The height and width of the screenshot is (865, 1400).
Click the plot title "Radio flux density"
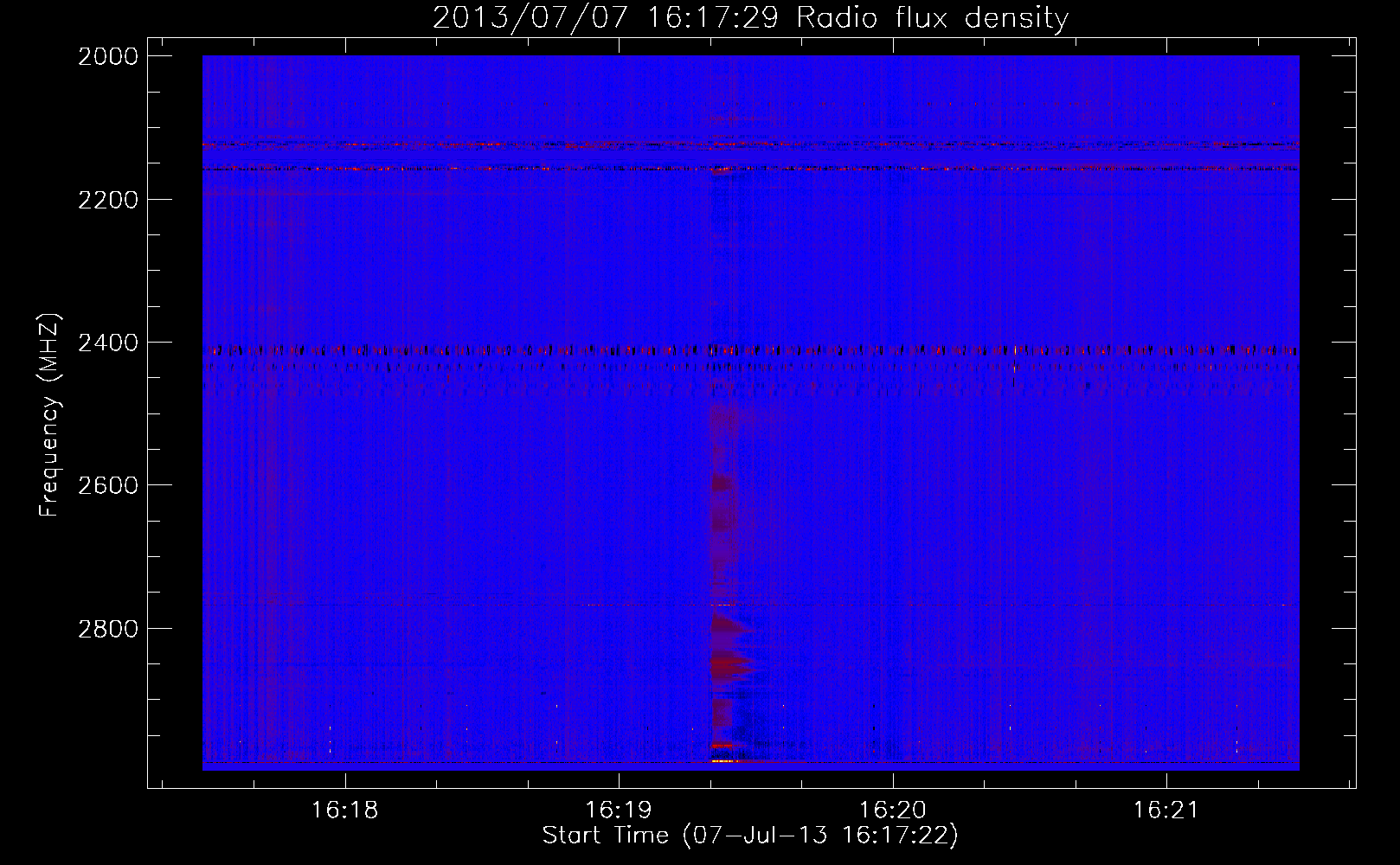point(933,18)
